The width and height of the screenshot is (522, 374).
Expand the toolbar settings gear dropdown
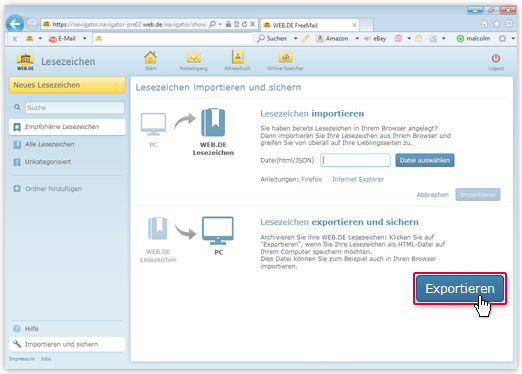[513, 39]
